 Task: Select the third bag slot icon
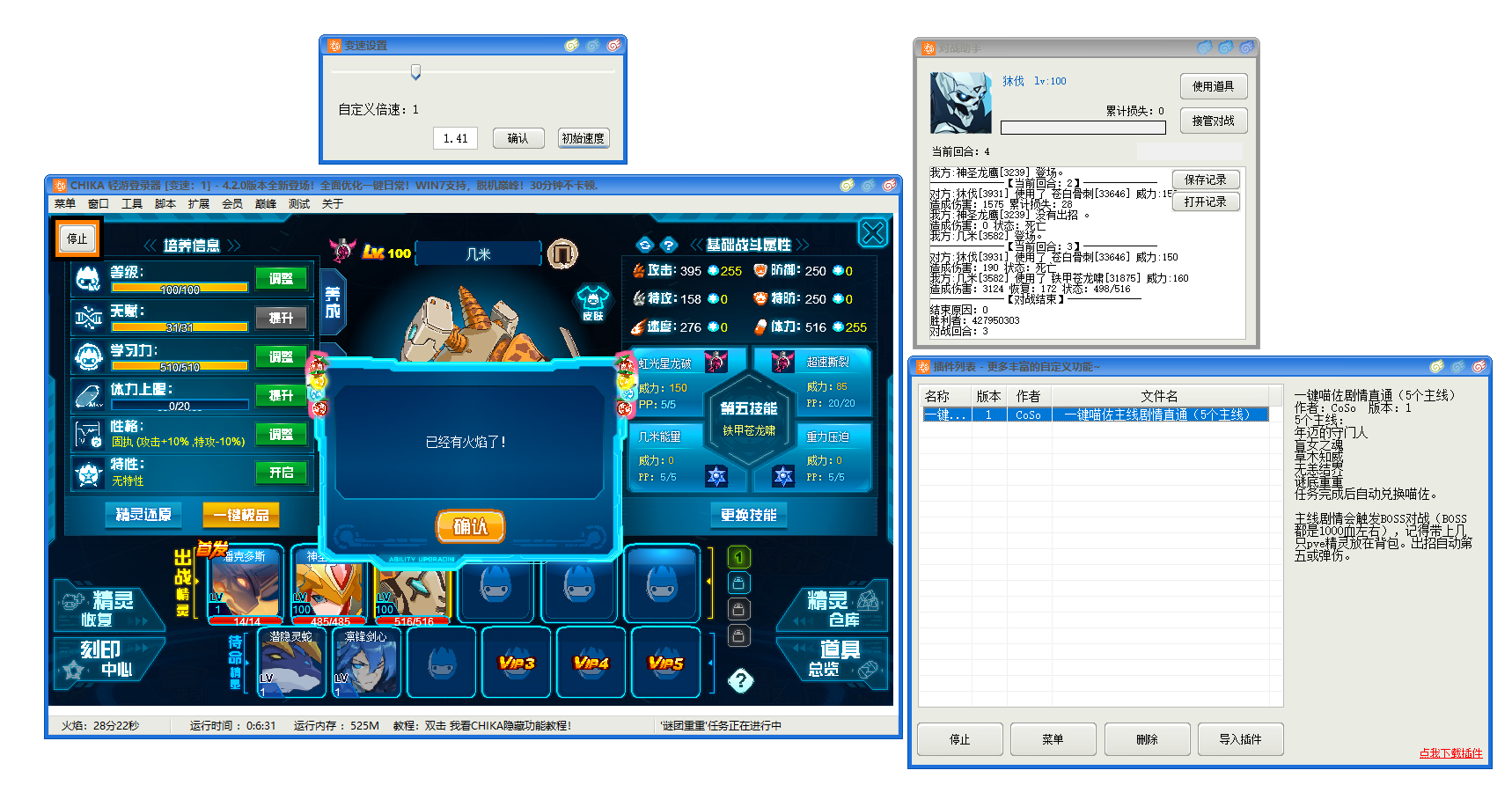(x=739, y=609)
